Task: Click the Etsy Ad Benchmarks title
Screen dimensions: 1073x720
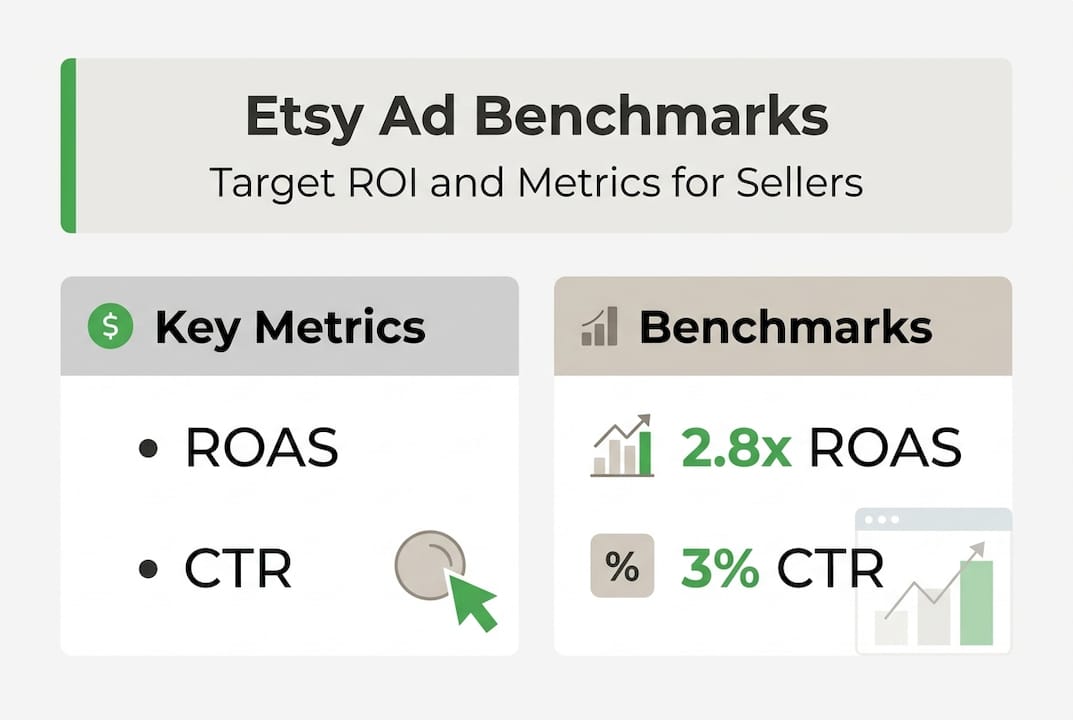Action: coord(536,118)
